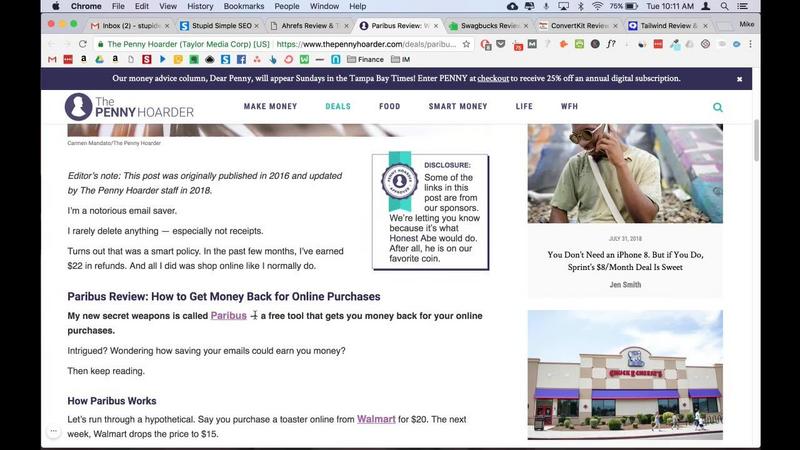Open the red S bookmark icon
The width and height of the screenshot is (800, 450).
click(x=147, y=59)
